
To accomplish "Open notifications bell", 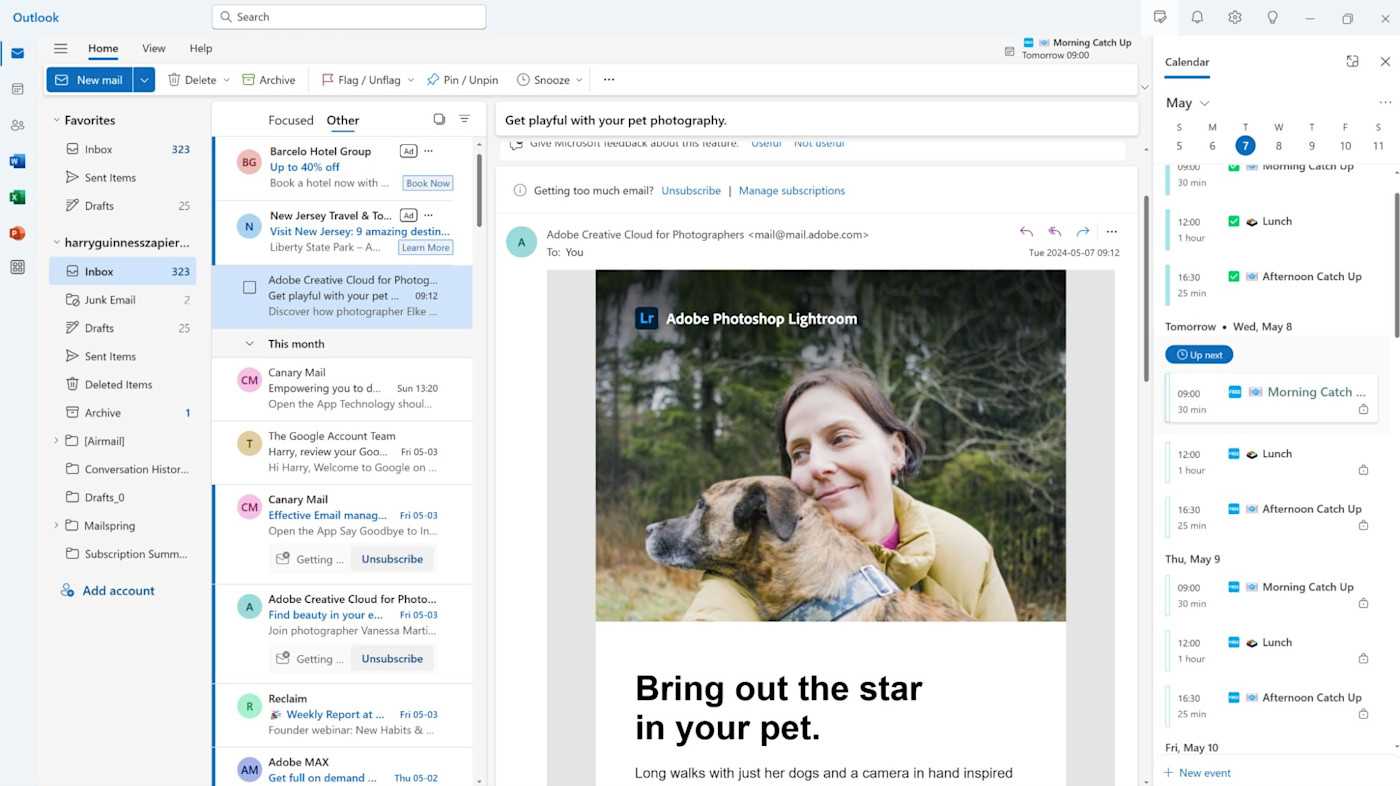I will pos(1197,17).
